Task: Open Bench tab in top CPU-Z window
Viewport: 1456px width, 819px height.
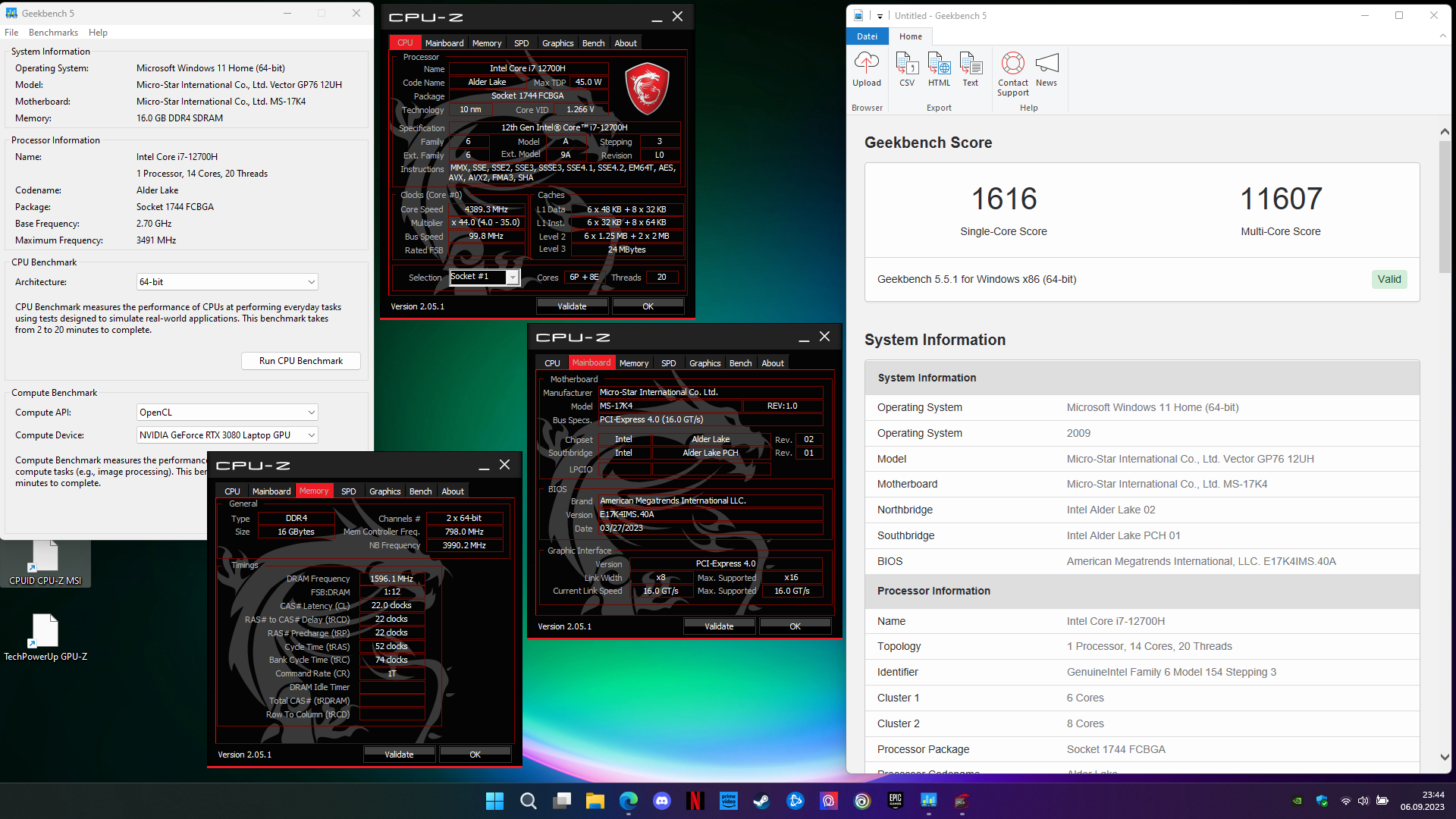Action: tap(593, 43)
